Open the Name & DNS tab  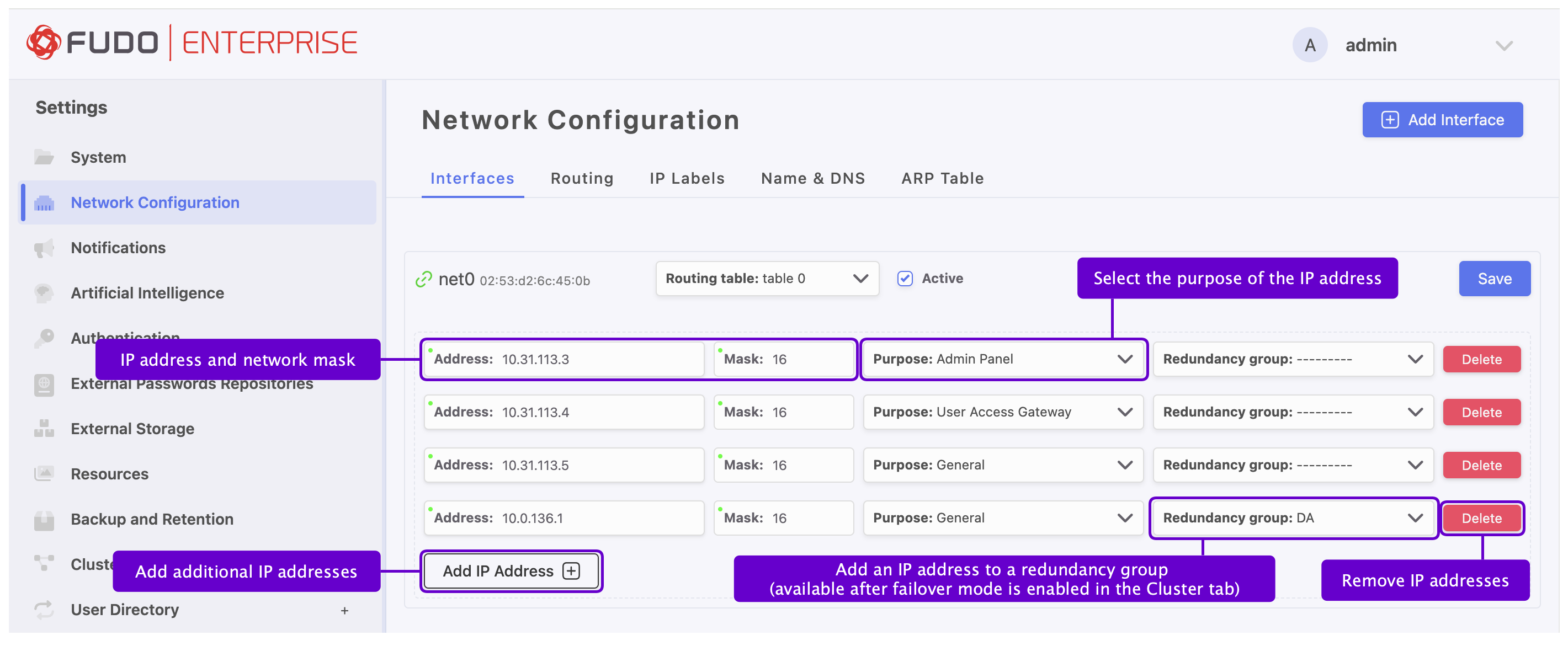pos(812,178)
